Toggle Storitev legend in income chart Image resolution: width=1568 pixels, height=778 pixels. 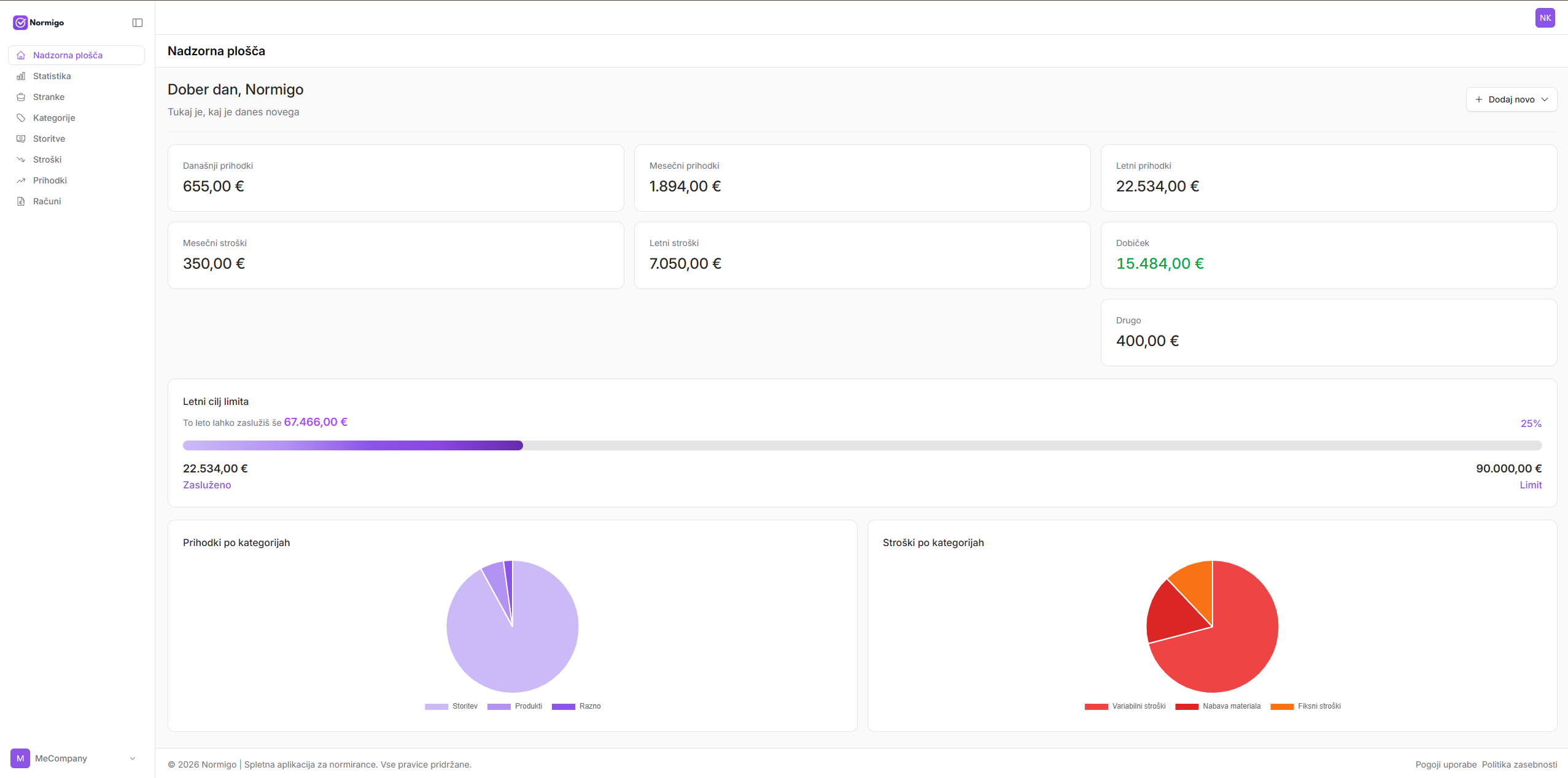tap(451, 706)
